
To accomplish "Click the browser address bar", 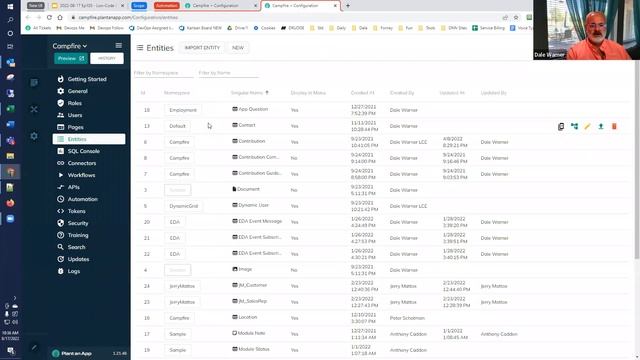I will click(286, 18).
